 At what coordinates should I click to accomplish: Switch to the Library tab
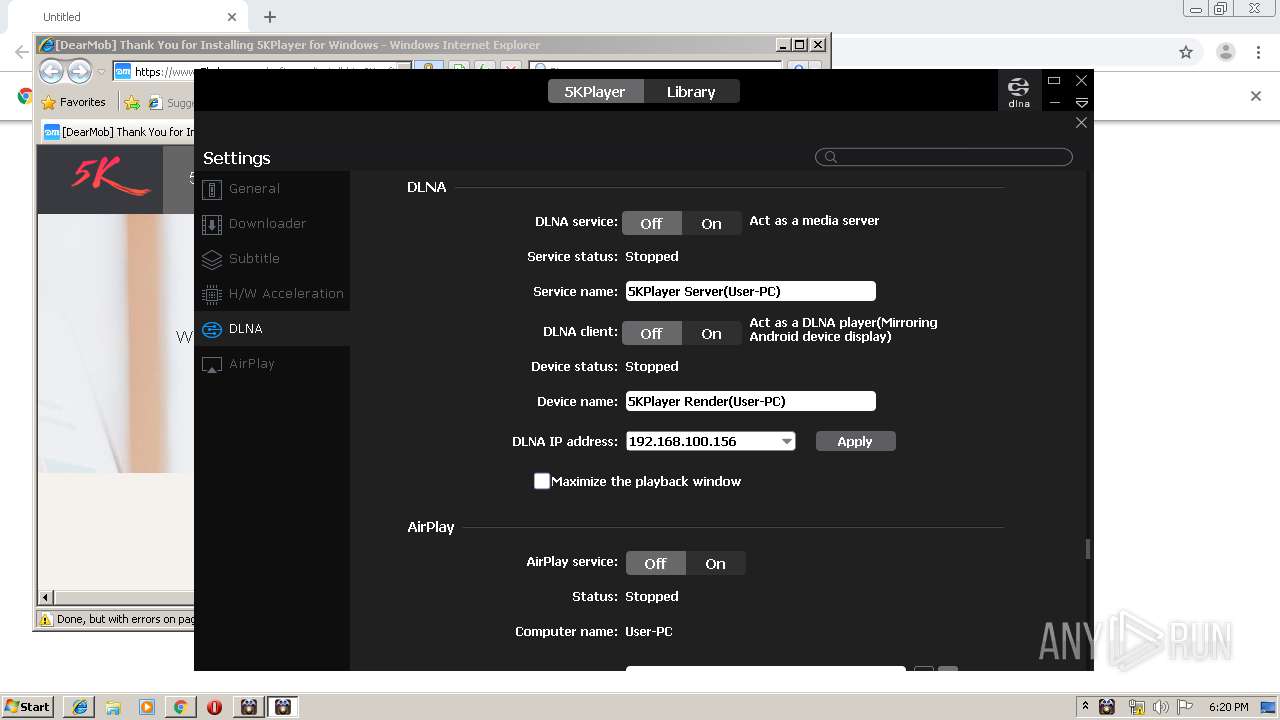[691, 91]
